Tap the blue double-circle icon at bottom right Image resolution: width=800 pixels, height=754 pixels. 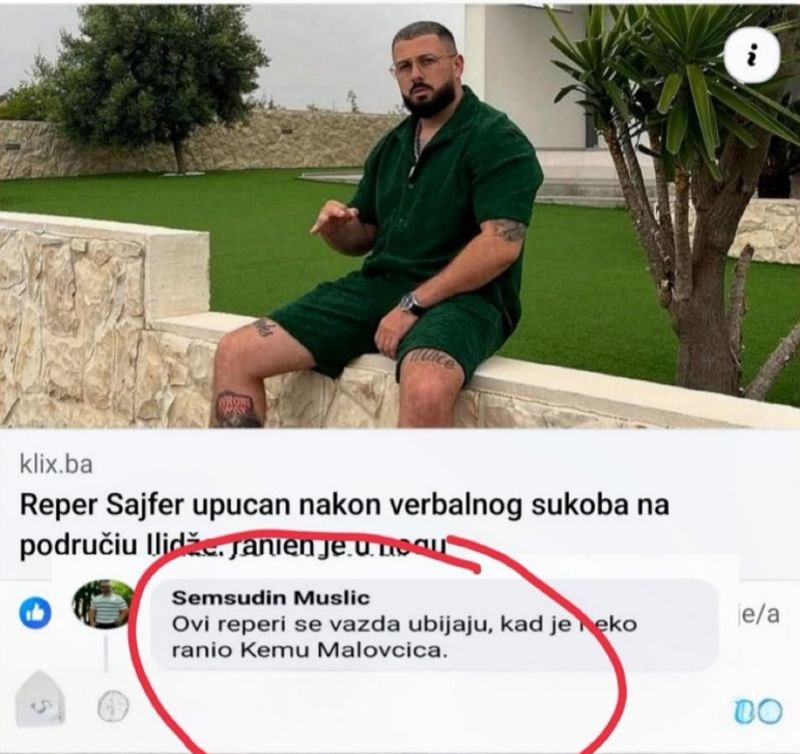click(x=755, y=710)
